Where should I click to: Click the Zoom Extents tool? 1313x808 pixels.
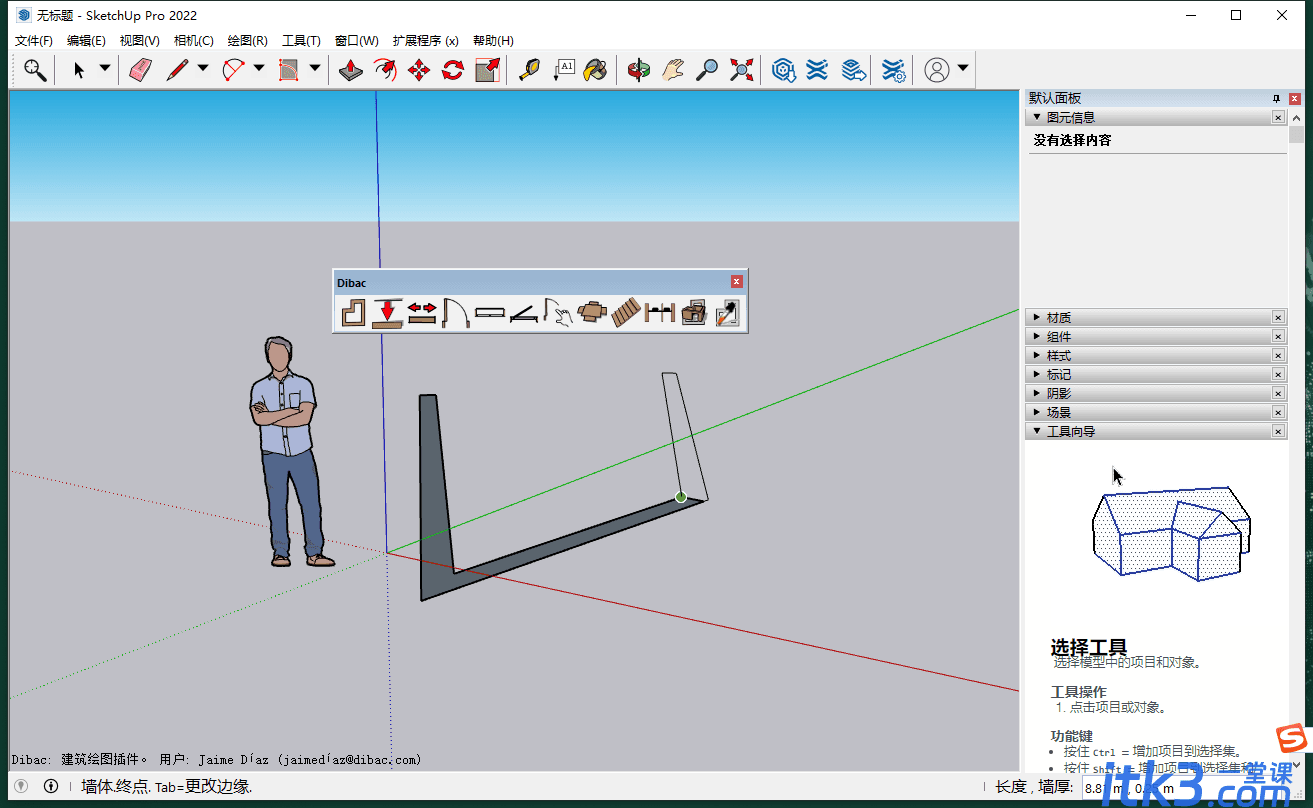pyautogui.click(x=741, y=70)
